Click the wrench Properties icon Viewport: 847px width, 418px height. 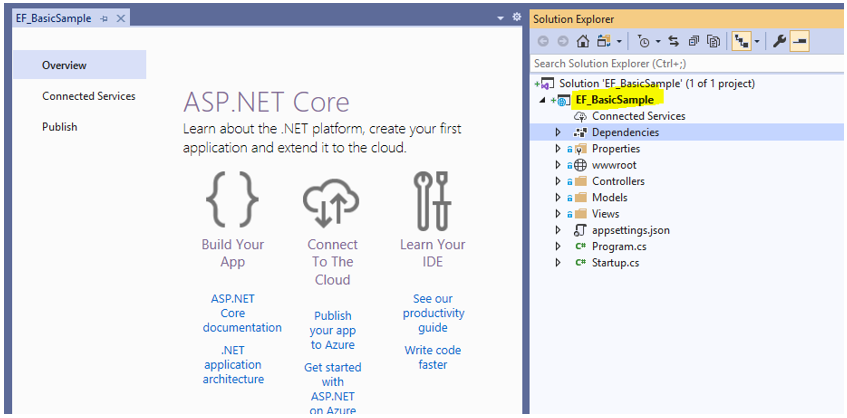tap(779, 42)
